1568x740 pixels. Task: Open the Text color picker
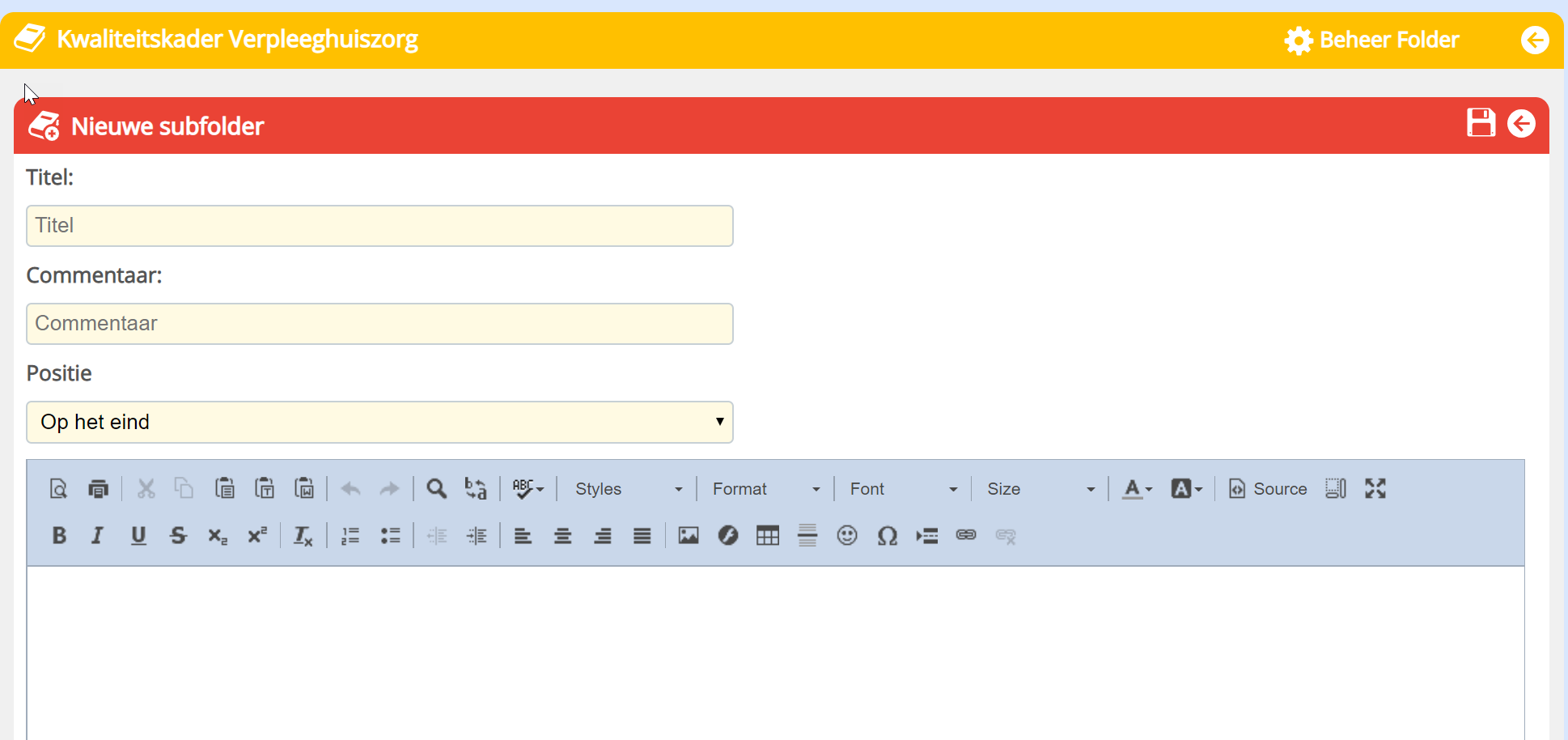[x=1138, y=489]
